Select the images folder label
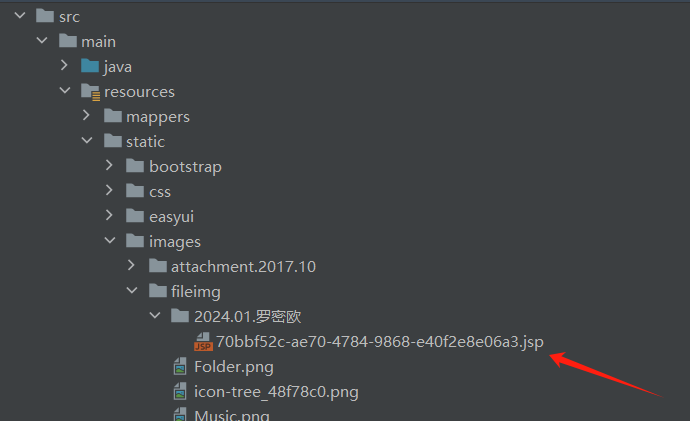 click(175, 242)
